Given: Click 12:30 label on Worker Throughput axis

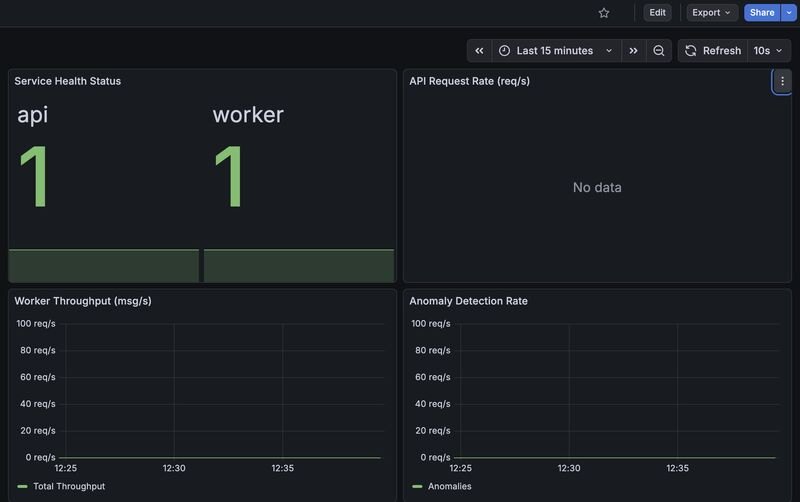Looking at the screenshot, I should point(174,468).
